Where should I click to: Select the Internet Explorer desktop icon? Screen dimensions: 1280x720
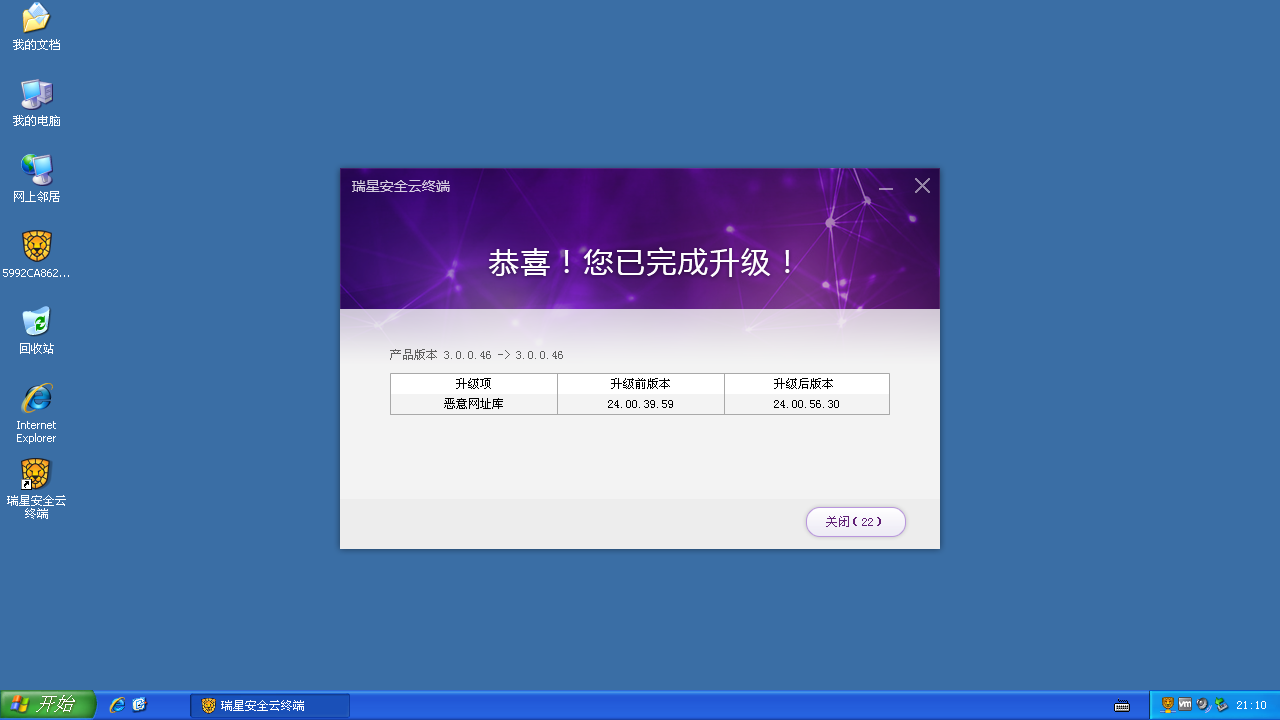pos(36,413)
